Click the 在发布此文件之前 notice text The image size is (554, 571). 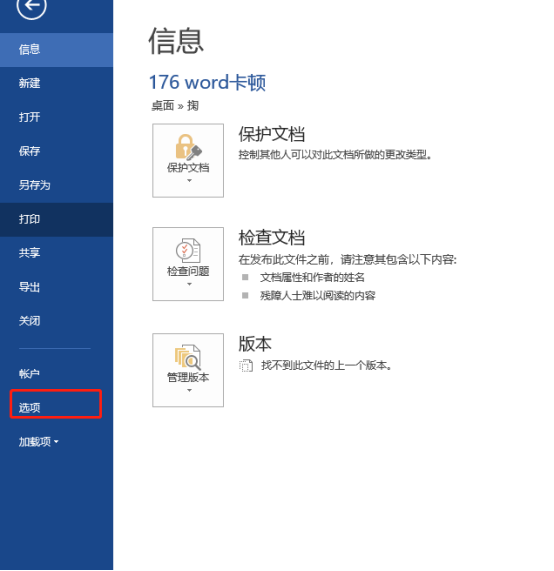[x=347, y=260]
